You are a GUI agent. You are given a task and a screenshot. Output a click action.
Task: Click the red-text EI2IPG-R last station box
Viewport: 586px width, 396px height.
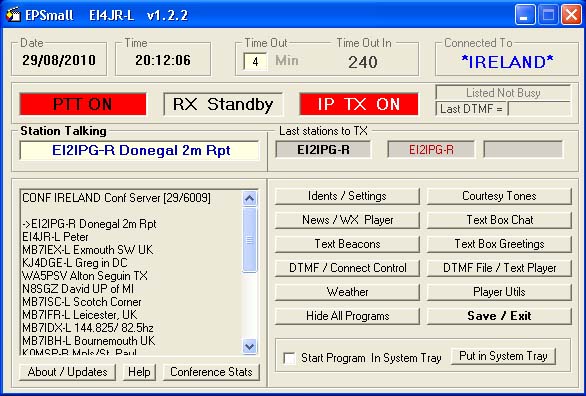(431, 149)
